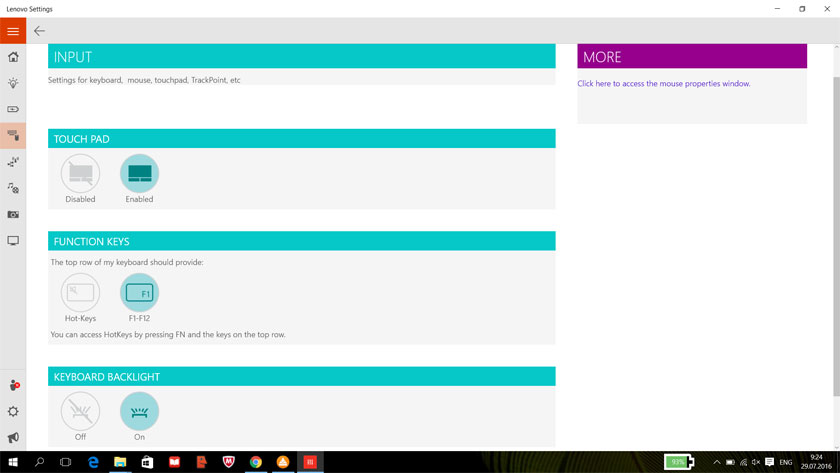The height and width of the screenshot is (473, 840).
Task: Launch Microsoft Edge from the taskbar
Action: 93,462
